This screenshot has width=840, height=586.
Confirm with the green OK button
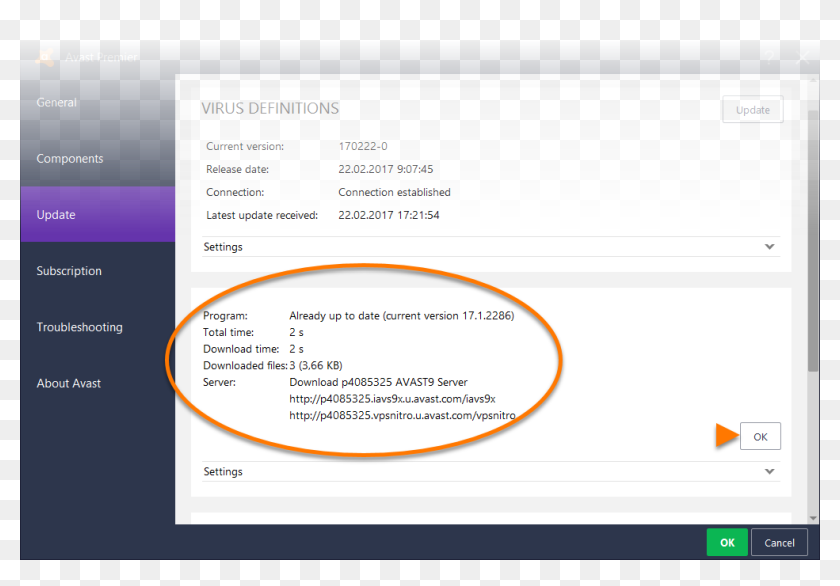[727, 543]
